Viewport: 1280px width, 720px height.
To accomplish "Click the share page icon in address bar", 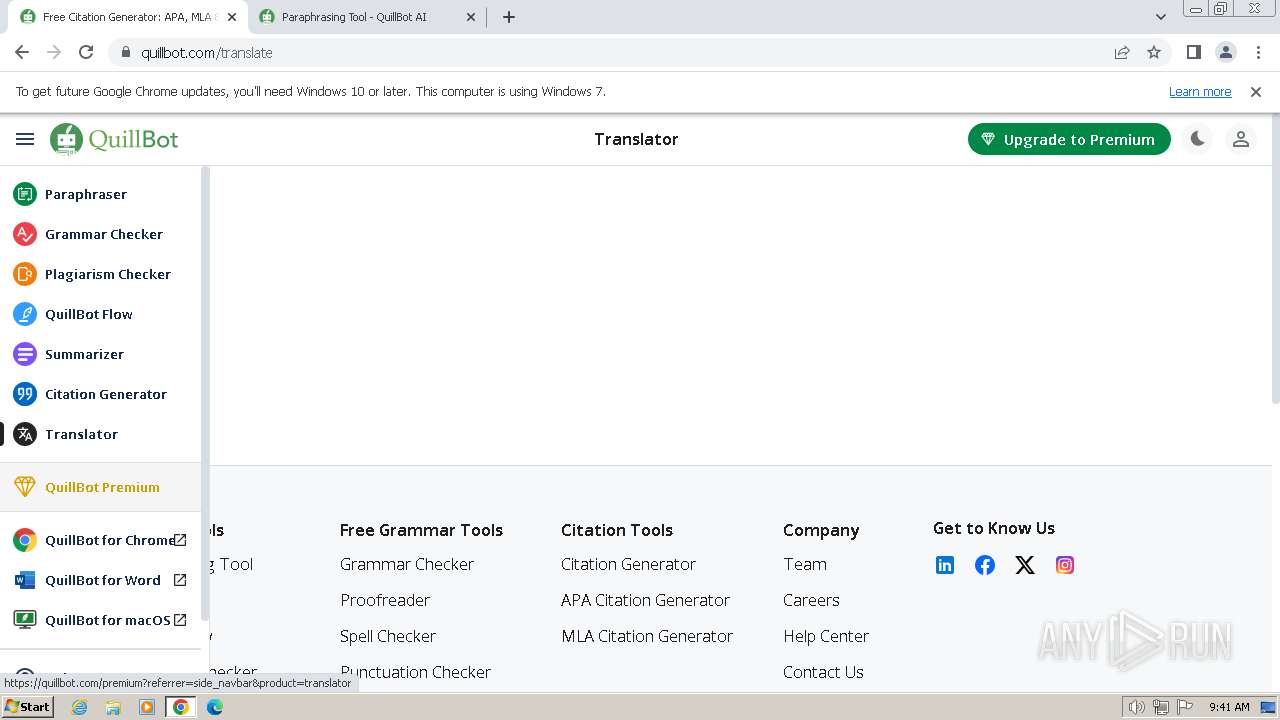I will 1122,52.
